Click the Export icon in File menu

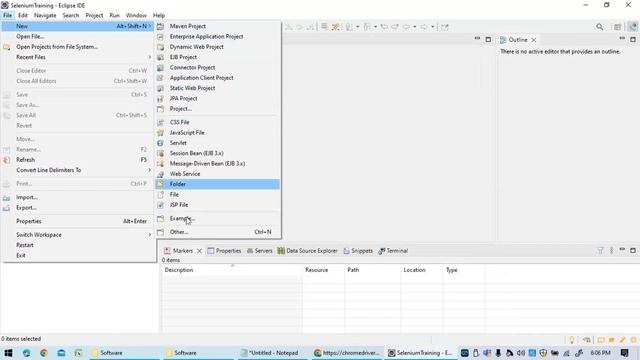7,208
